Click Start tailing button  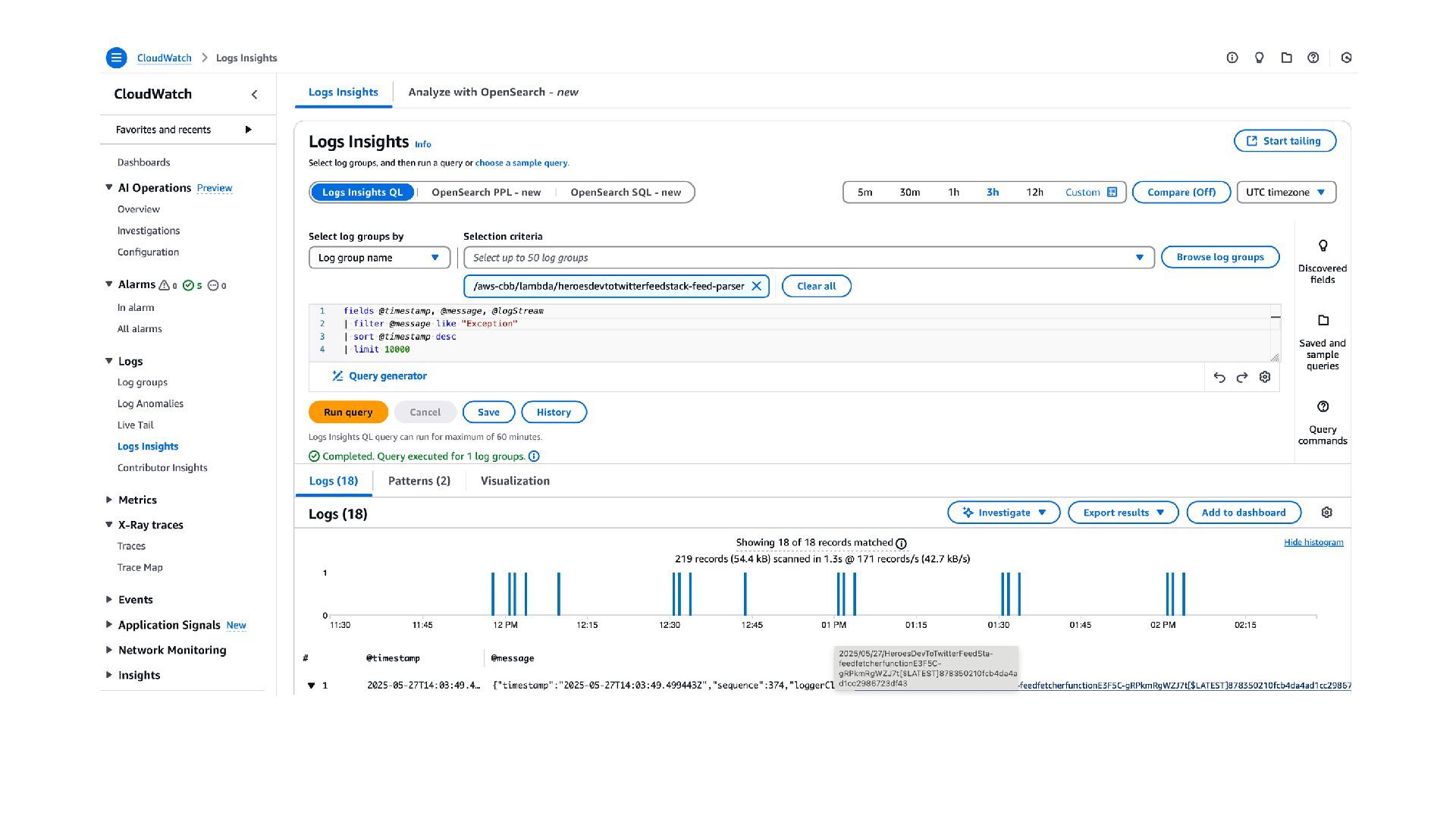point(1285,141)
